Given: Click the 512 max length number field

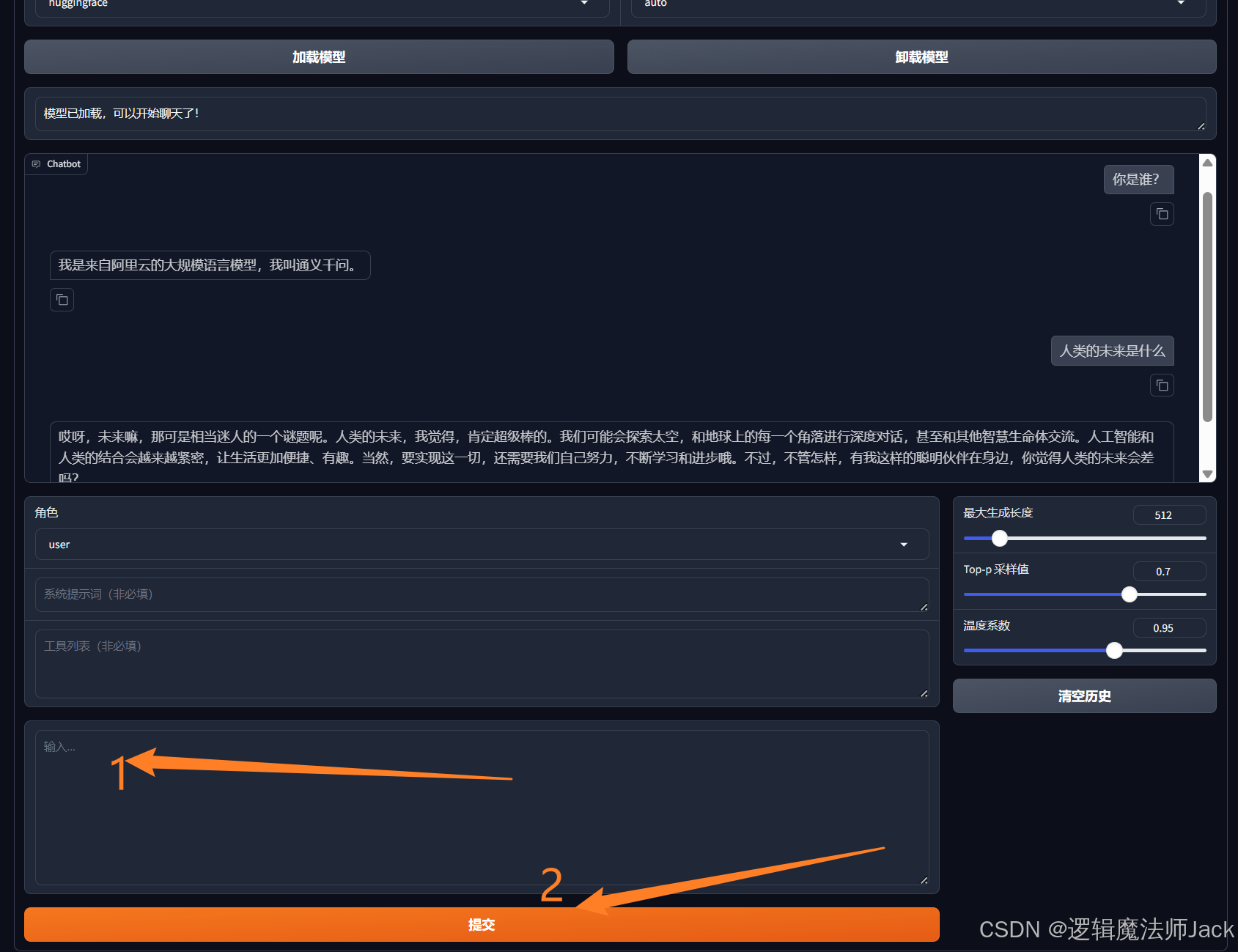Looking at the screenshot, I should click(1169, 515).
